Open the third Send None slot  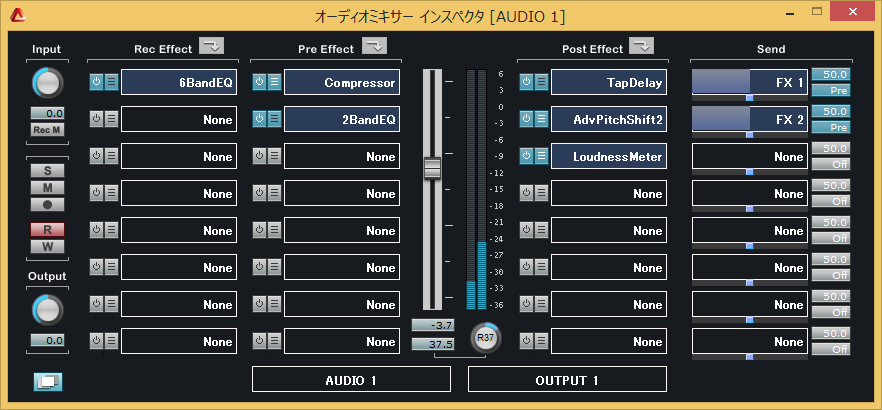750,156
